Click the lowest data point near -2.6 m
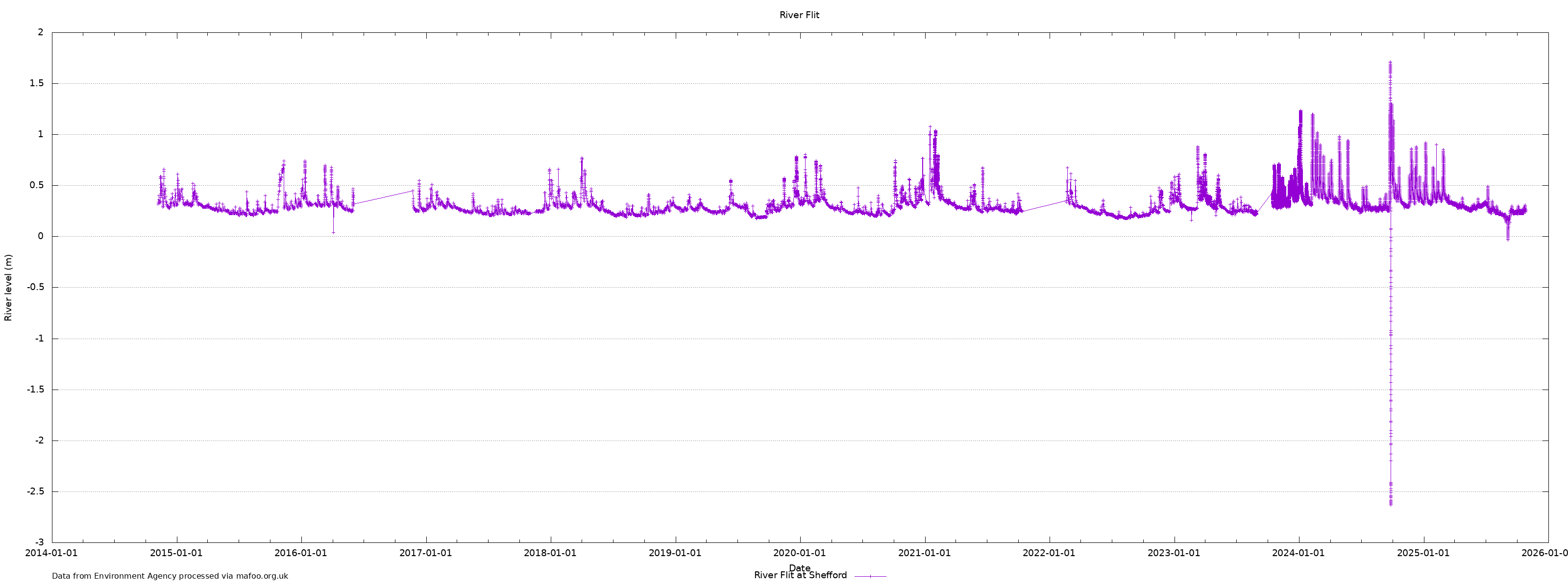 click(1390, 504)
